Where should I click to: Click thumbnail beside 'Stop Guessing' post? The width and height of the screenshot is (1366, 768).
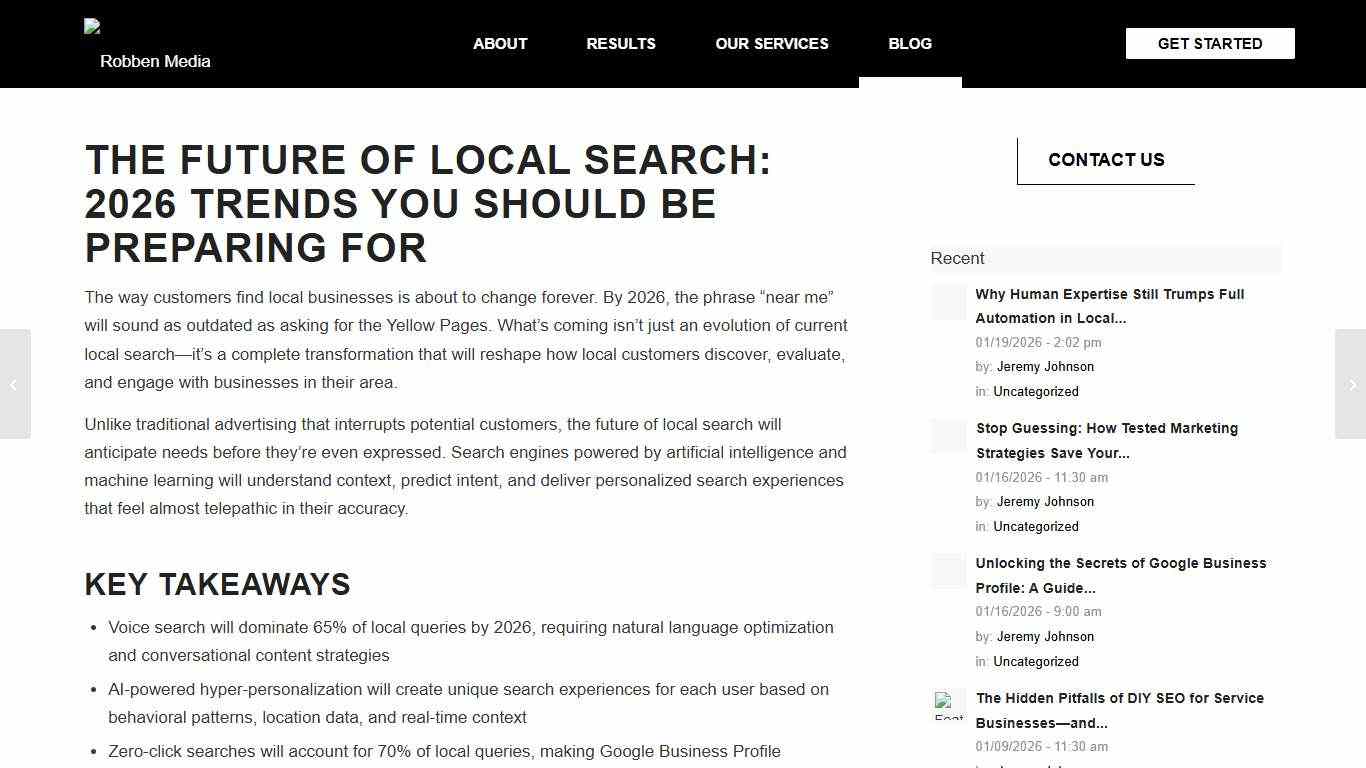point(948,436)
